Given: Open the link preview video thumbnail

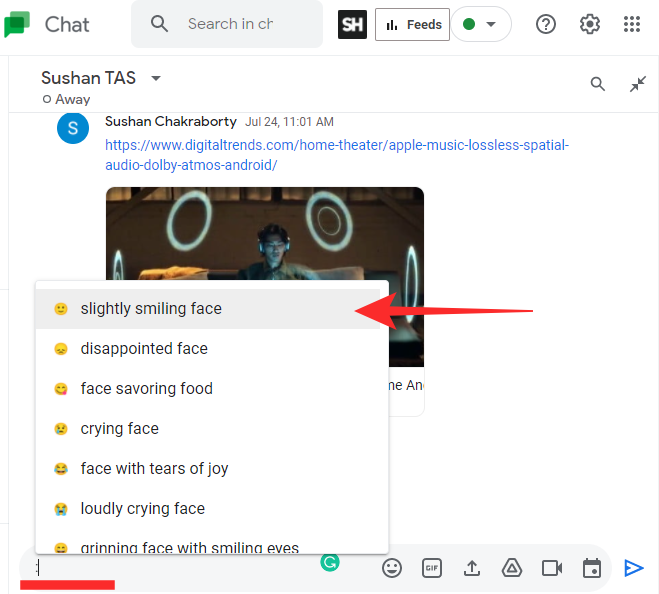Looking at the screenshot, I should tap(265, 234).
